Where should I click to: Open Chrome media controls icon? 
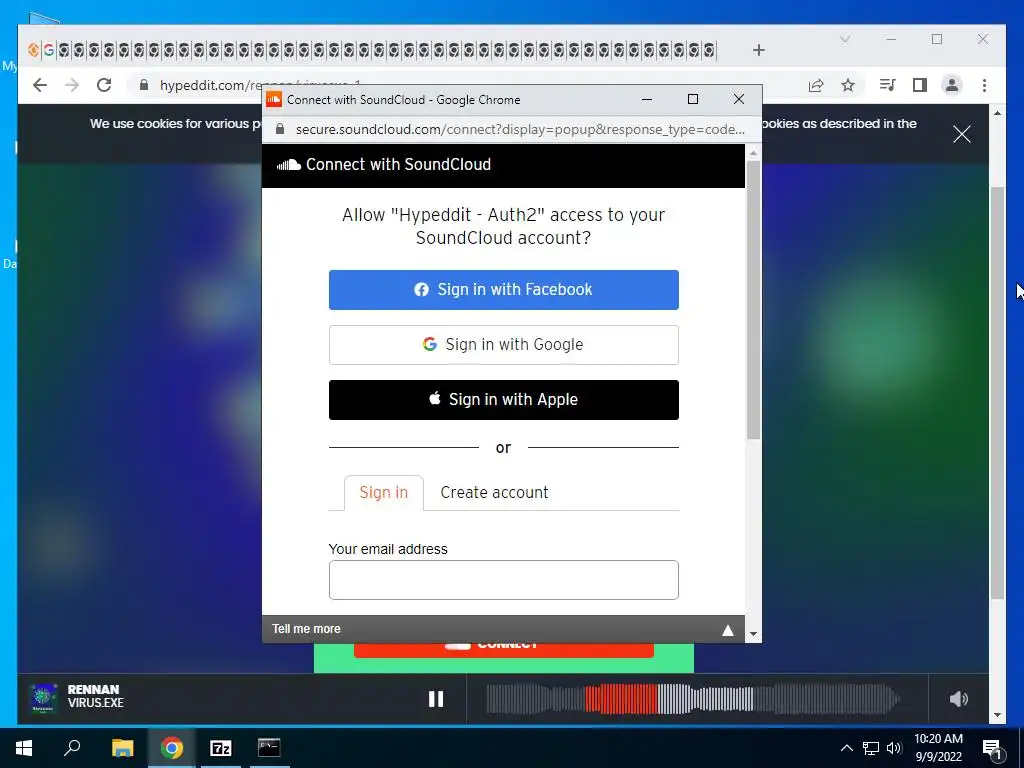887,85
